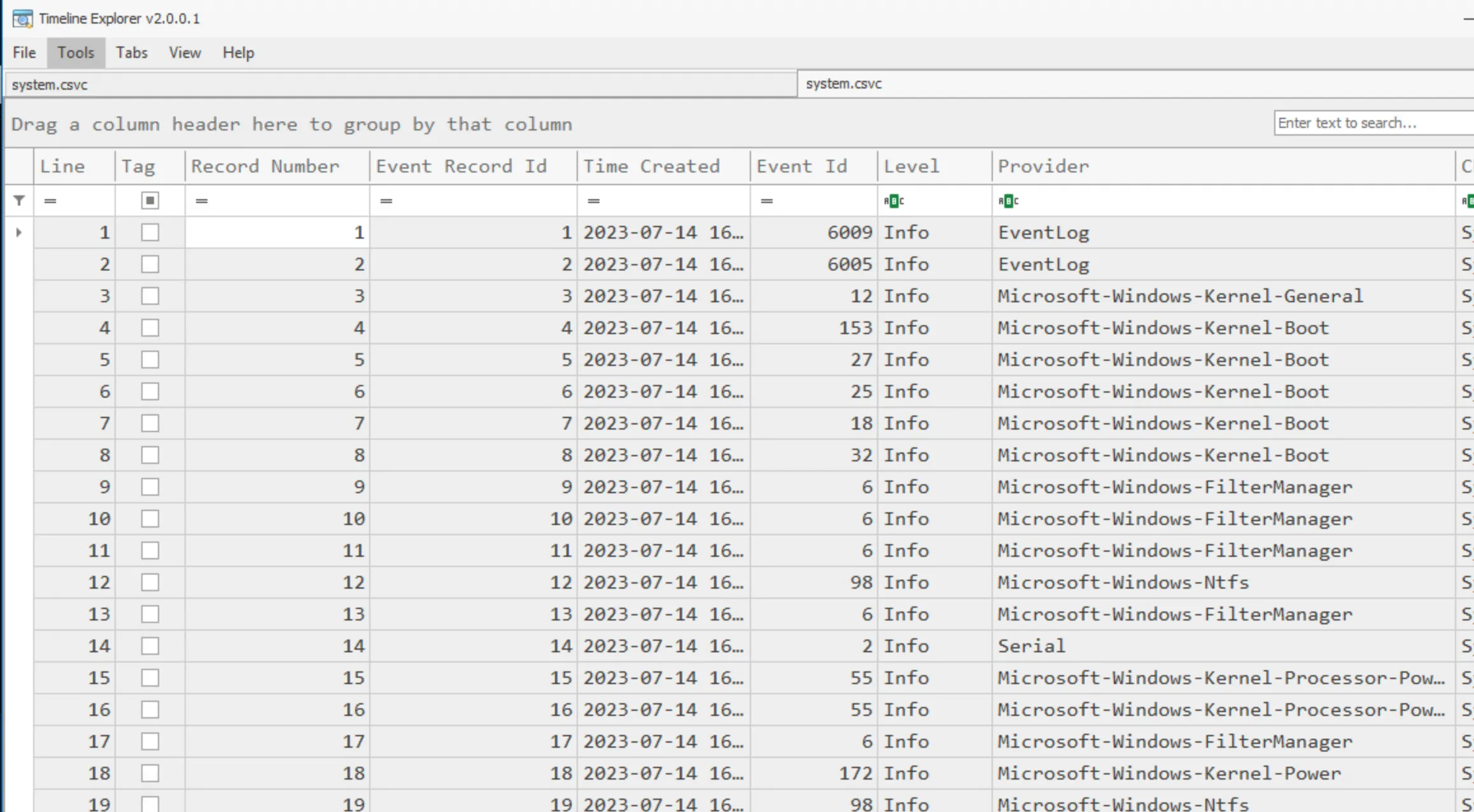
Task: Select Microsoft-Windows-Kernel-Power provider cell on line 18
Action: [x=1224, y=773]
